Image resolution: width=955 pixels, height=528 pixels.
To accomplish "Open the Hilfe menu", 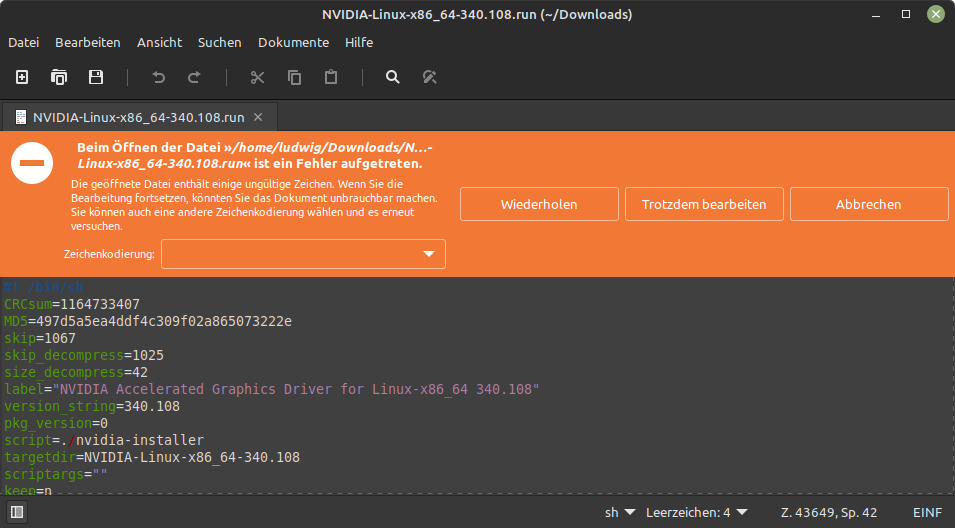I will (359, 43).
